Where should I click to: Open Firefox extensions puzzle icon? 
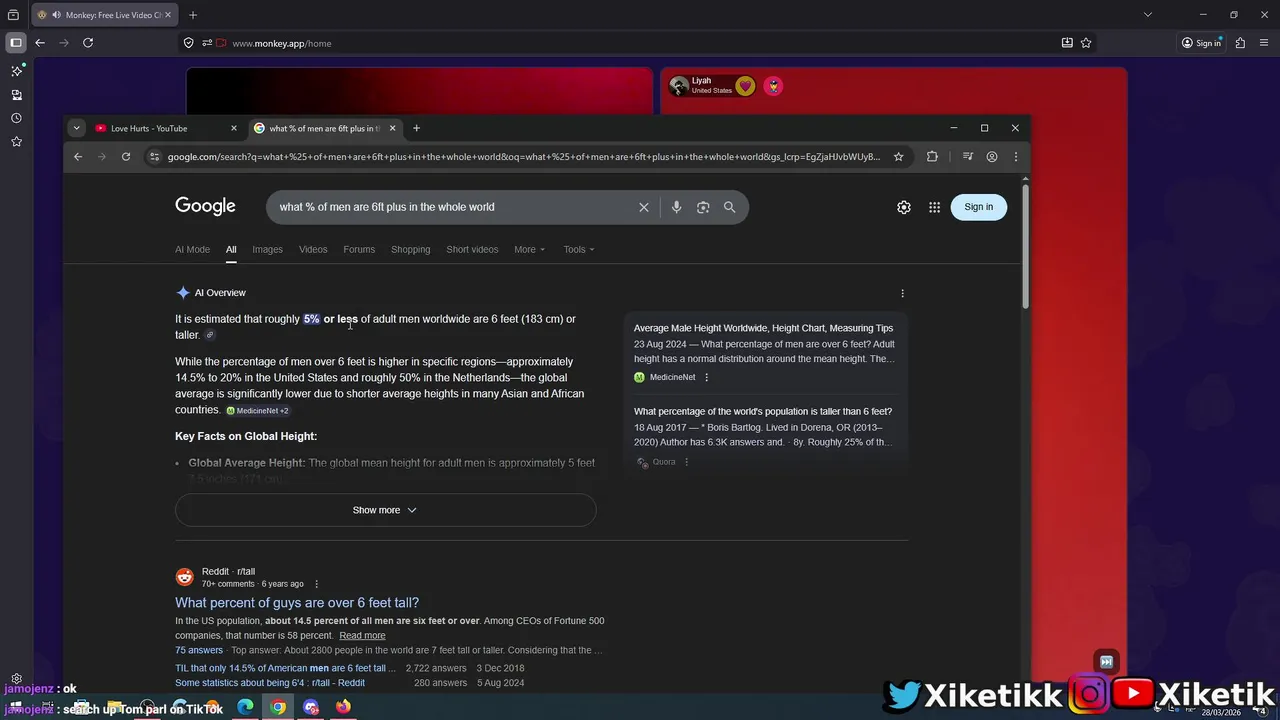click(x=1240, y=43)
